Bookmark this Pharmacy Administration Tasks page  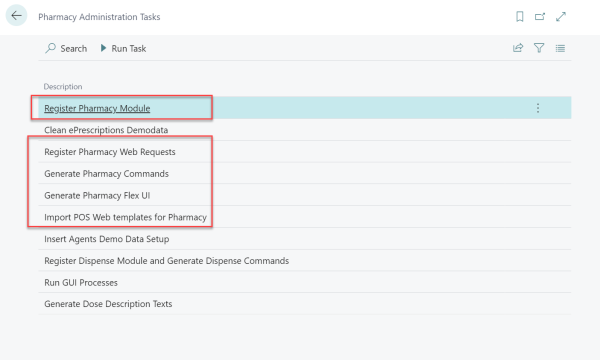[520, 16]
